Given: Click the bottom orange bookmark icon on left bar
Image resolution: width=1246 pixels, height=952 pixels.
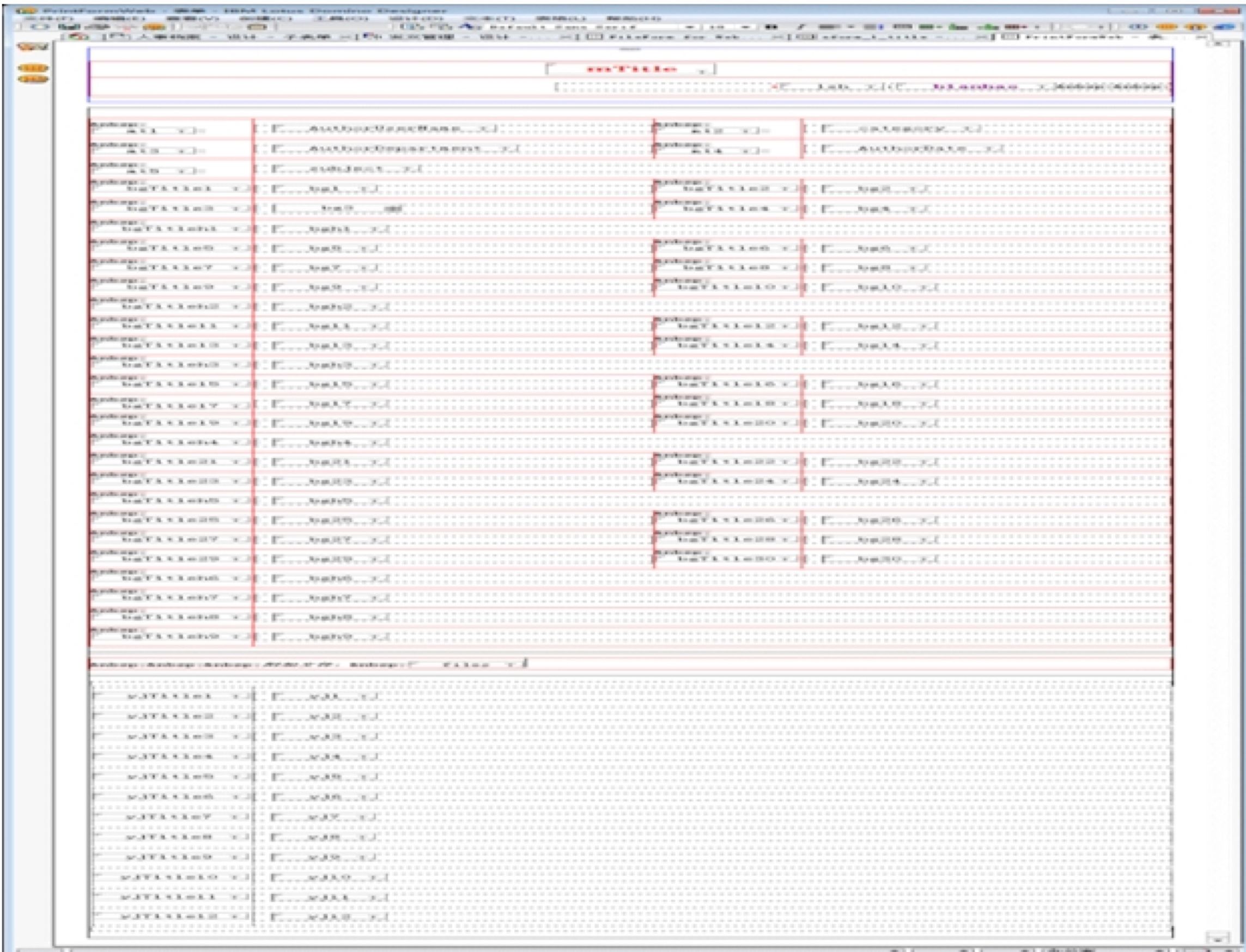Looking at the screenshot, I should click(x=33, y=80).
